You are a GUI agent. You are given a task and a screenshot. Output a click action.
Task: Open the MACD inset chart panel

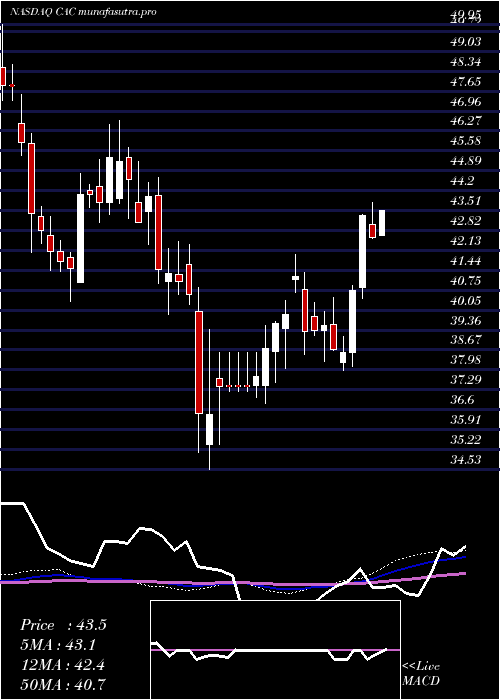pos(275,650)
